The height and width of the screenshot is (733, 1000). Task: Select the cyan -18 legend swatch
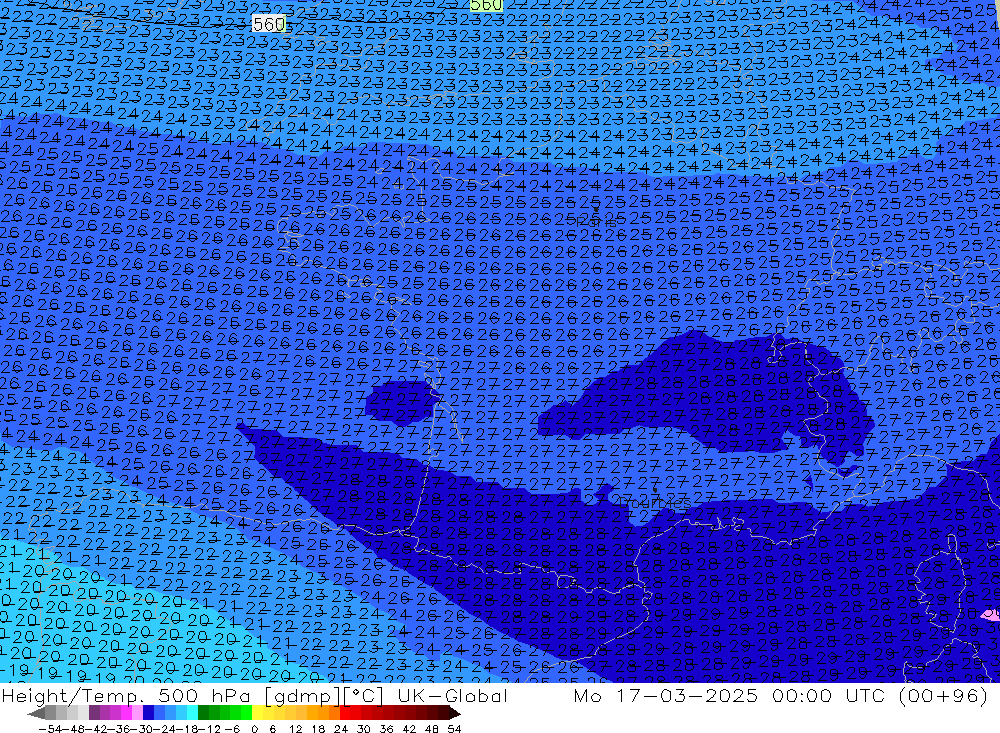click(x=192, y=713)
